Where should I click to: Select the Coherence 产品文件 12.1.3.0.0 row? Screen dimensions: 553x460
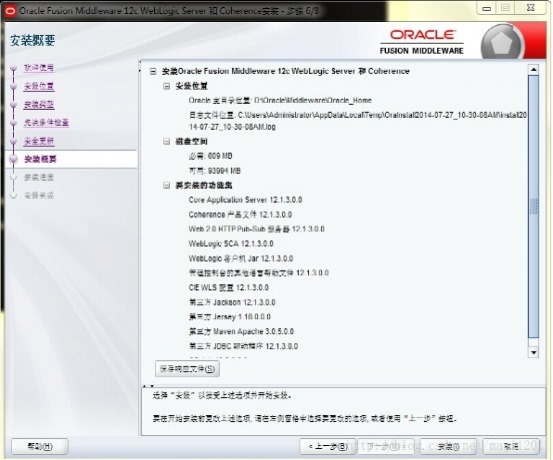tap(240, 214)
